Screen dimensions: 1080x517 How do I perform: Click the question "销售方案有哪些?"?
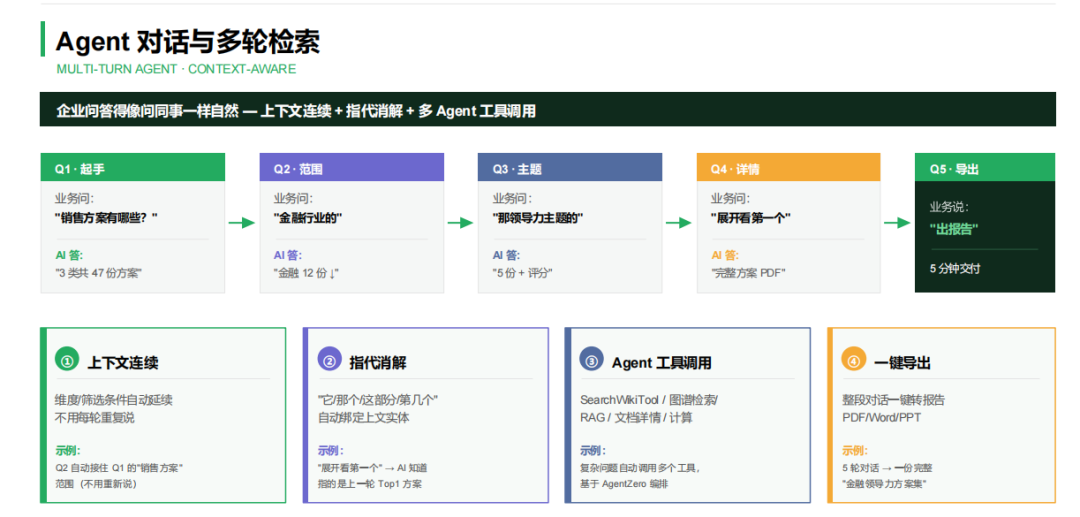pyautogui.click(x=107, y=218)
